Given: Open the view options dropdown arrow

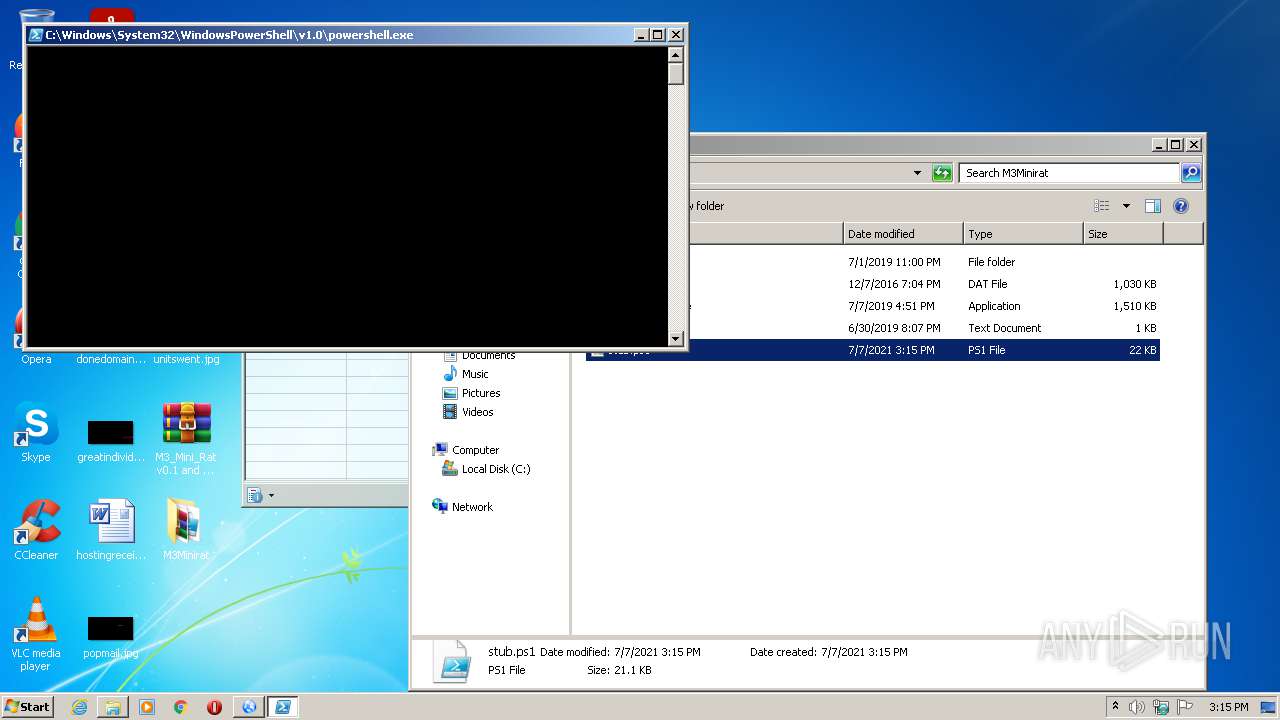Looking at the screenshot, I should pyautogui.click(x=1125, y=206).
